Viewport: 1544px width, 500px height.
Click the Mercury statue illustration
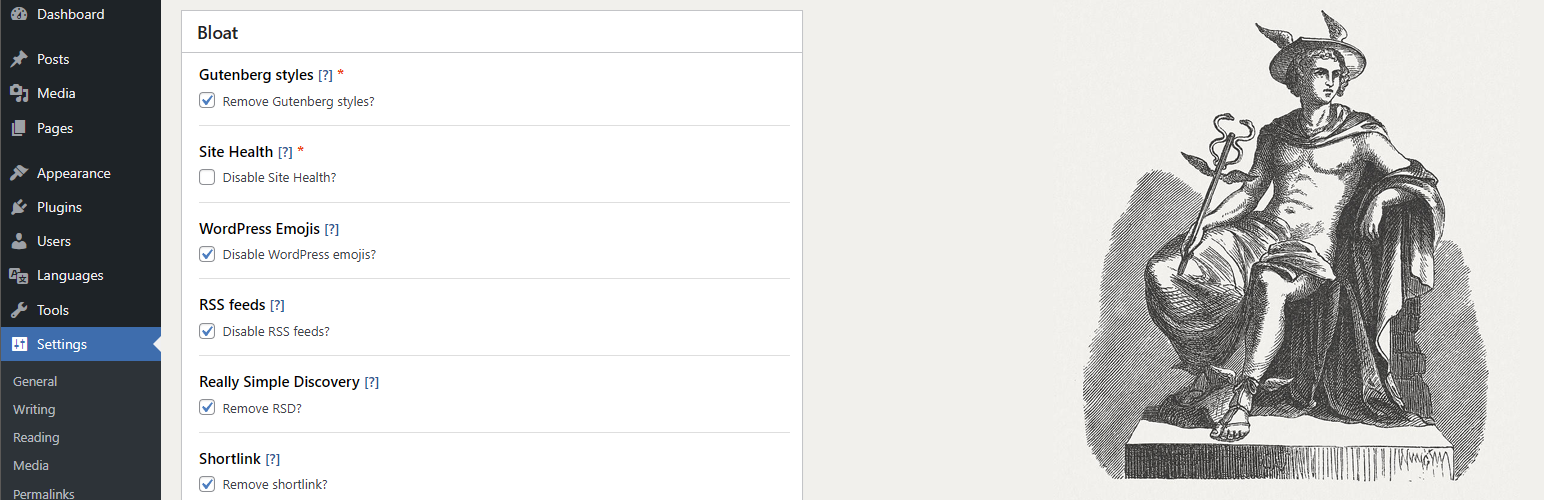[1290, 250]
